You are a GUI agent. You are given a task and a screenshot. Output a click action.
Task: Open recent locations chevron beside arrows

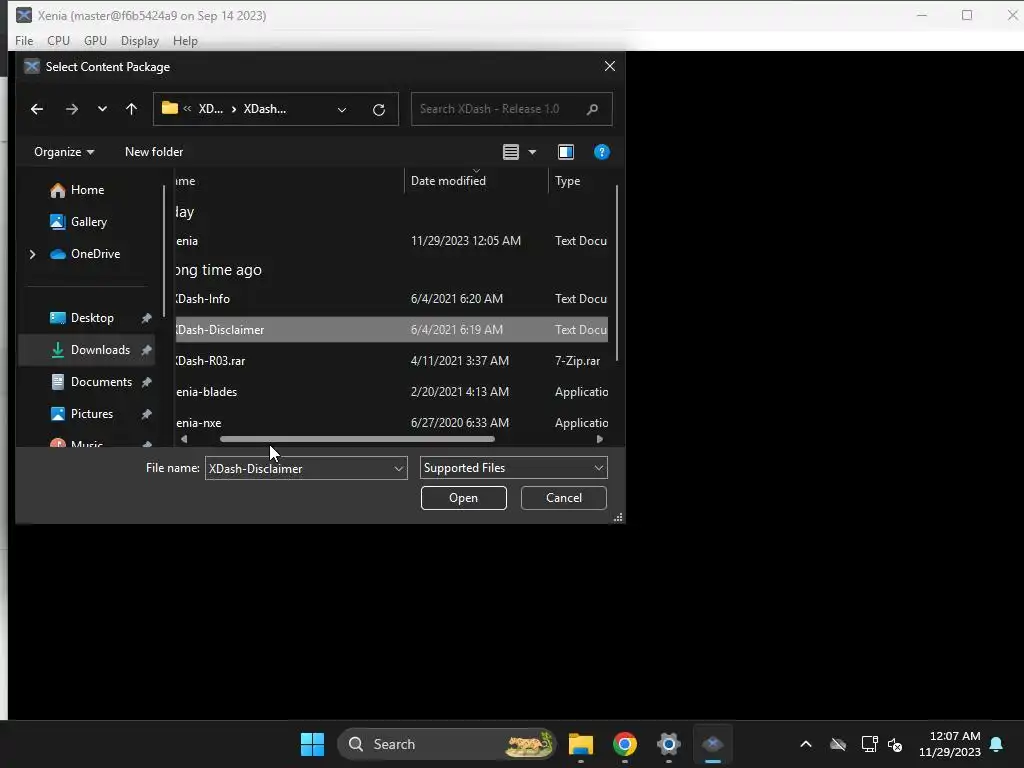click(102, 109)
